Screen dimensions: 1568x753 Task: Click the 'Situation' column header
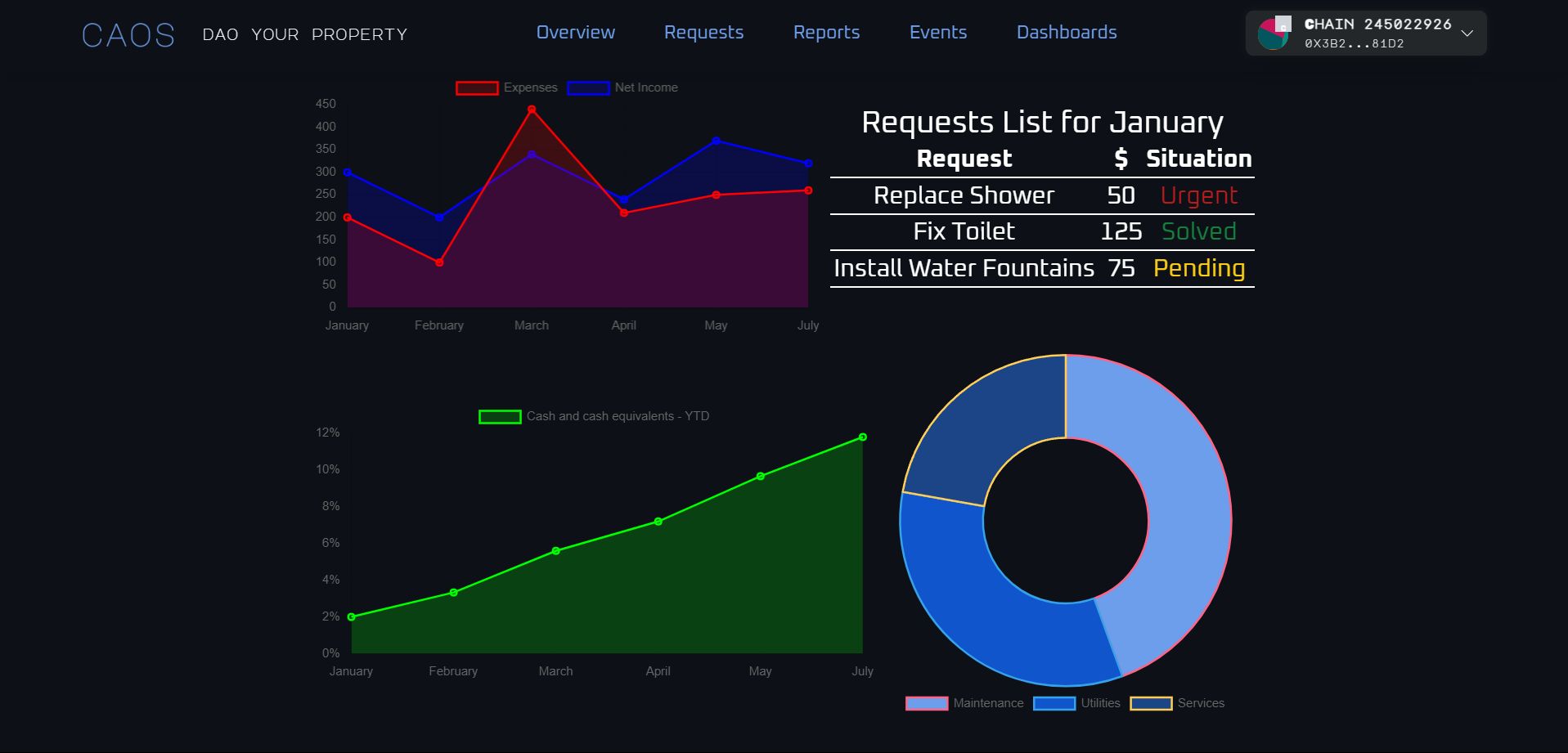(x=1199, y=159)
